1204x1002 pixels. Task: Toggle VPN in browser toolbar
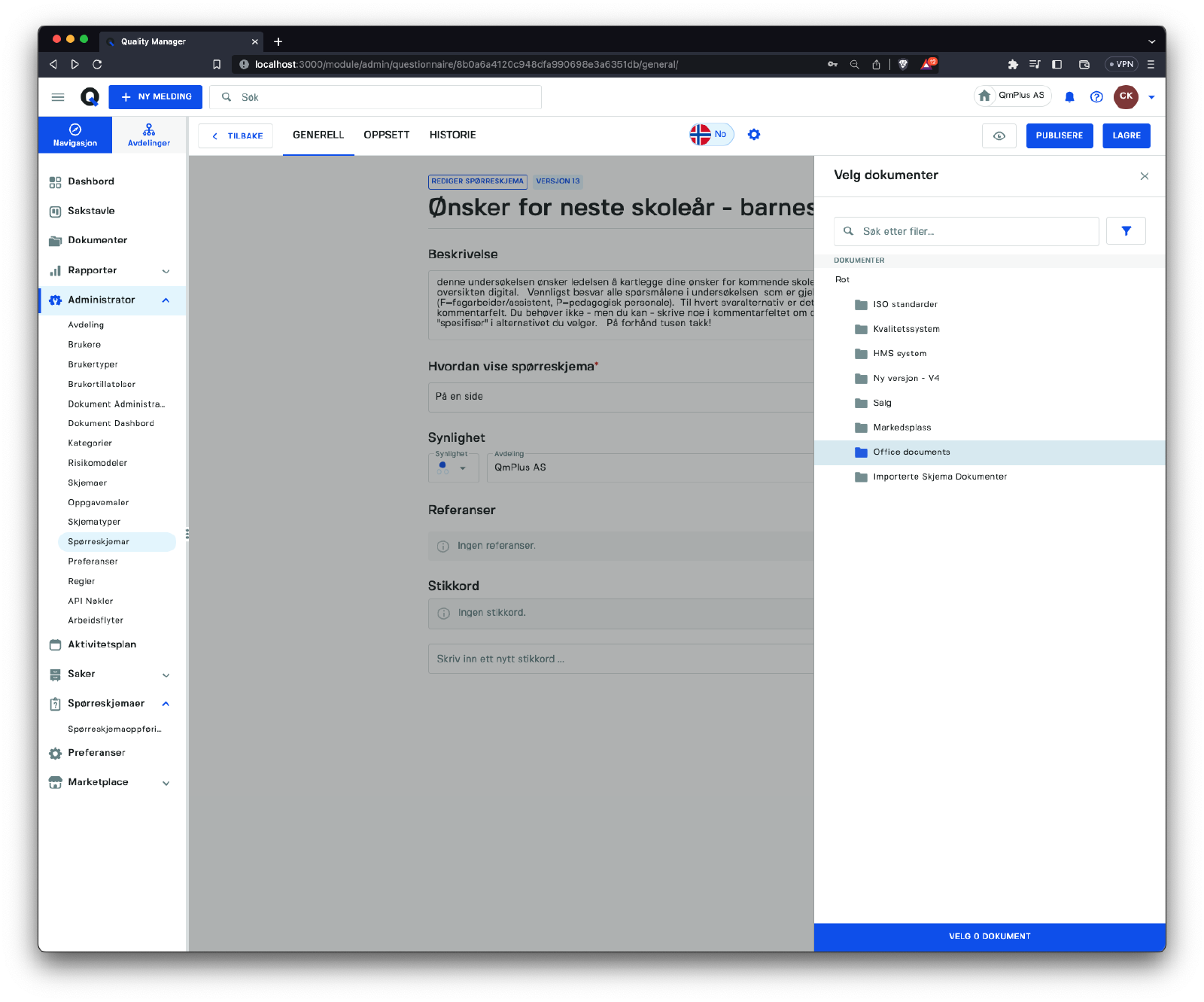(x=1121, y=65)
